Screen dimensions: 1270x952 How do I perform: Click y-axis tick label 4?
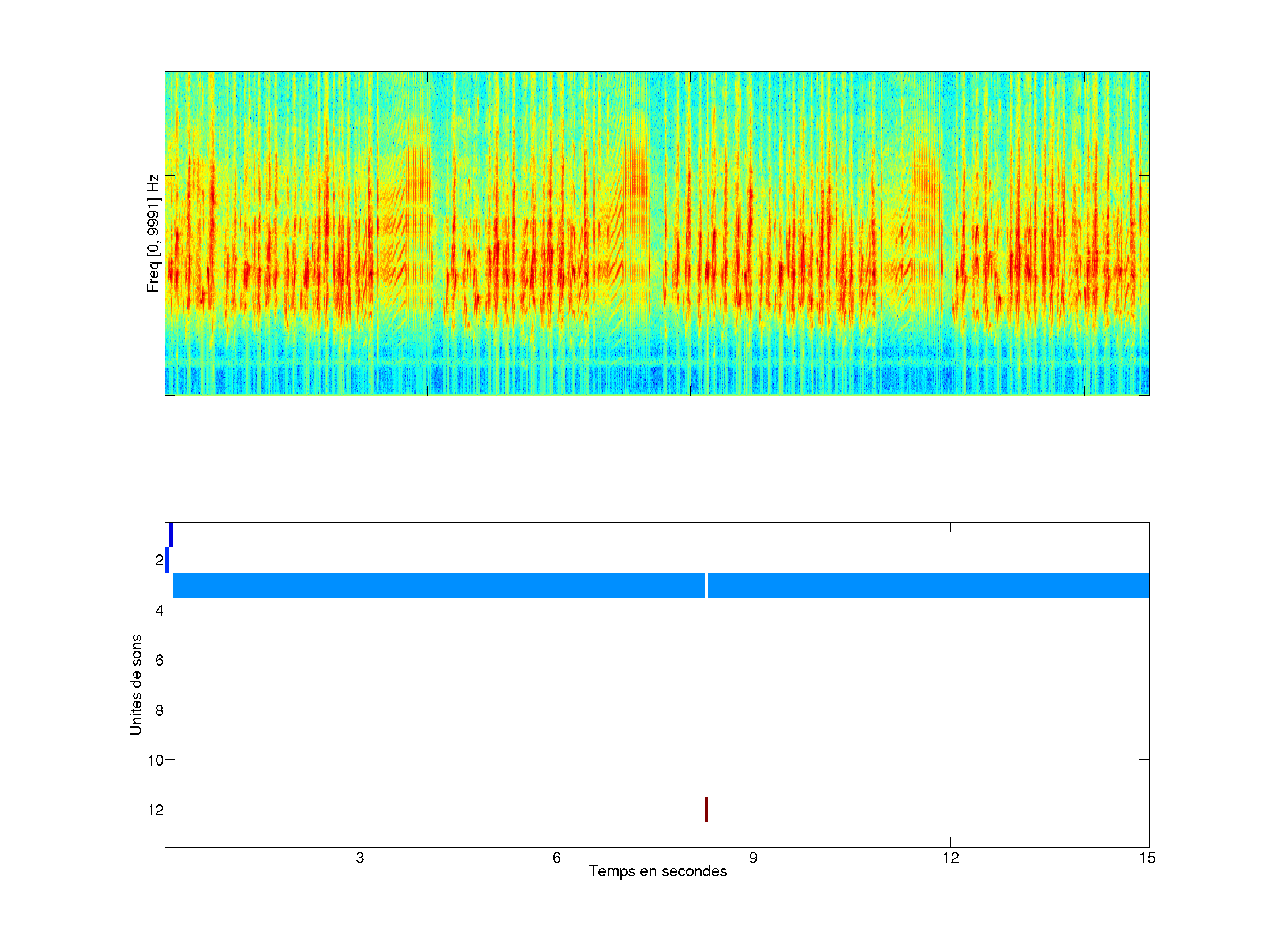[159, 610]
